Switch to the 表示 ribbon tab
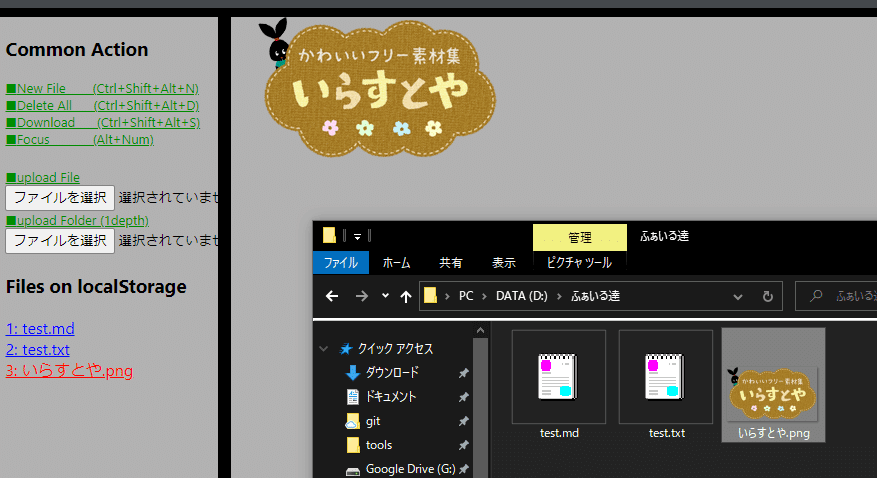The image size is (877, 478). coord(503,263)
